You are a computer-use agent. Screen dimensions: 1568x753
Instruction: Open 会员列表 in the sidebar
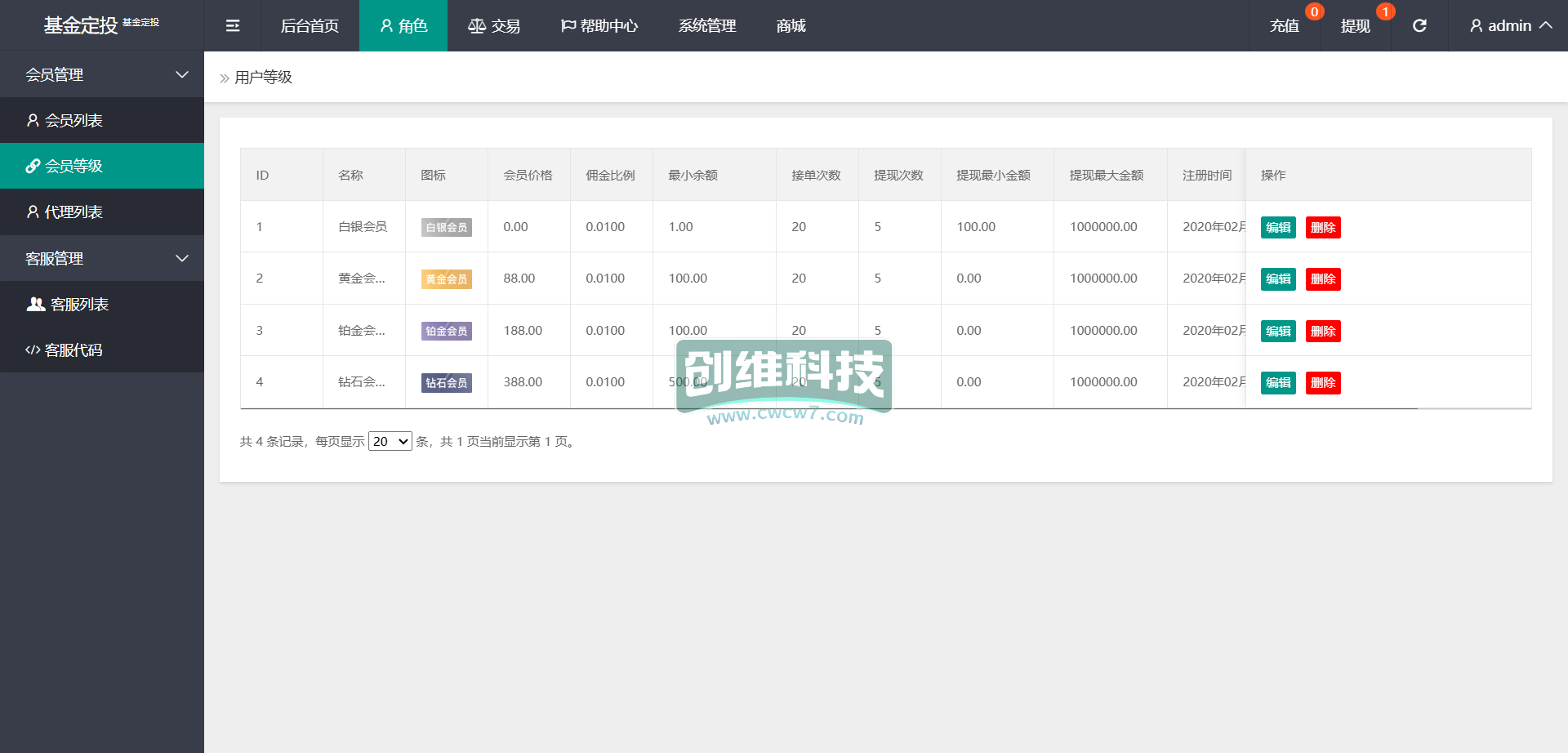coord(73,121)
